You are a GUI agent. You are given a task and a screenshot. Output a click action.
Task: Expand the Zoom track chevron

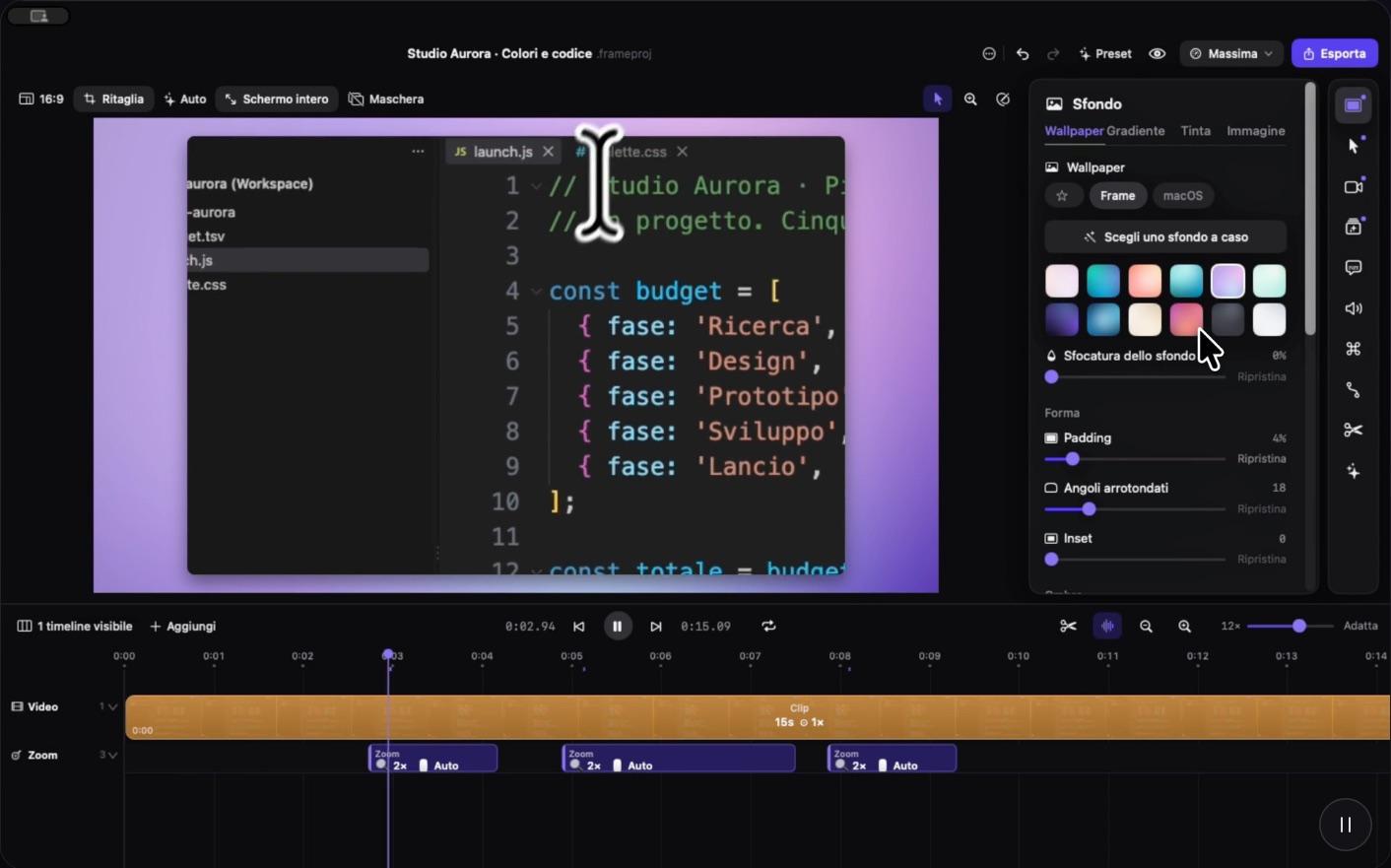coord(112,756)
